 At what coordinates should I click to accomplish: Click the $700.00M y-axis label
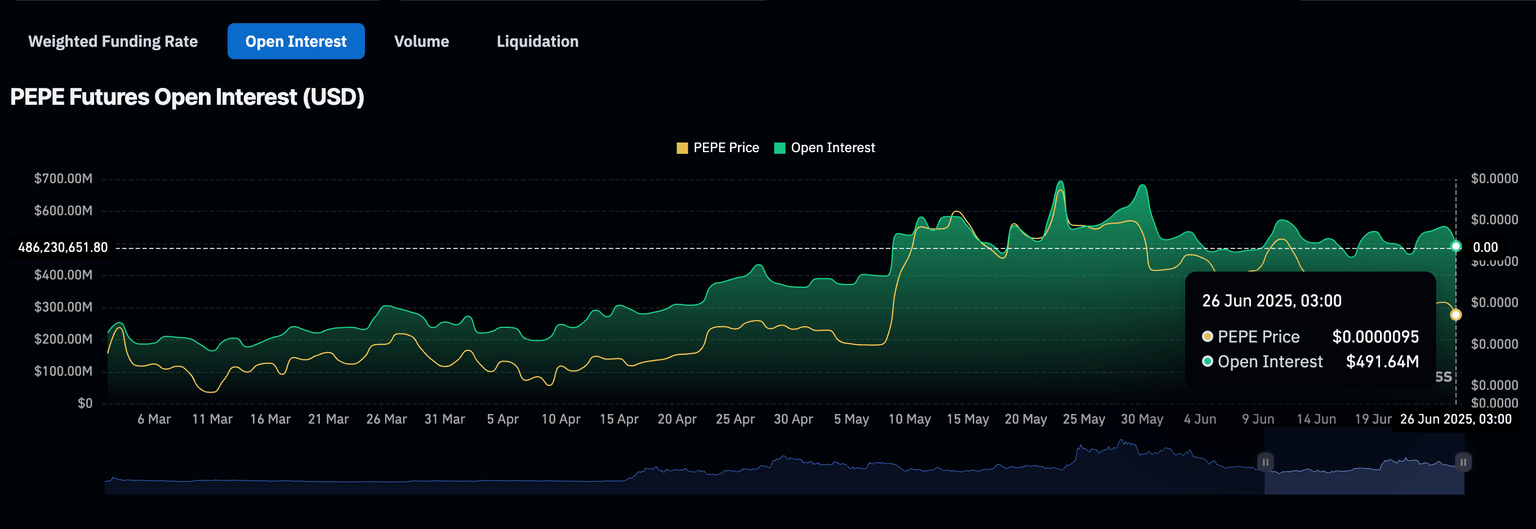pyautogui.click(x=64, y=179)
